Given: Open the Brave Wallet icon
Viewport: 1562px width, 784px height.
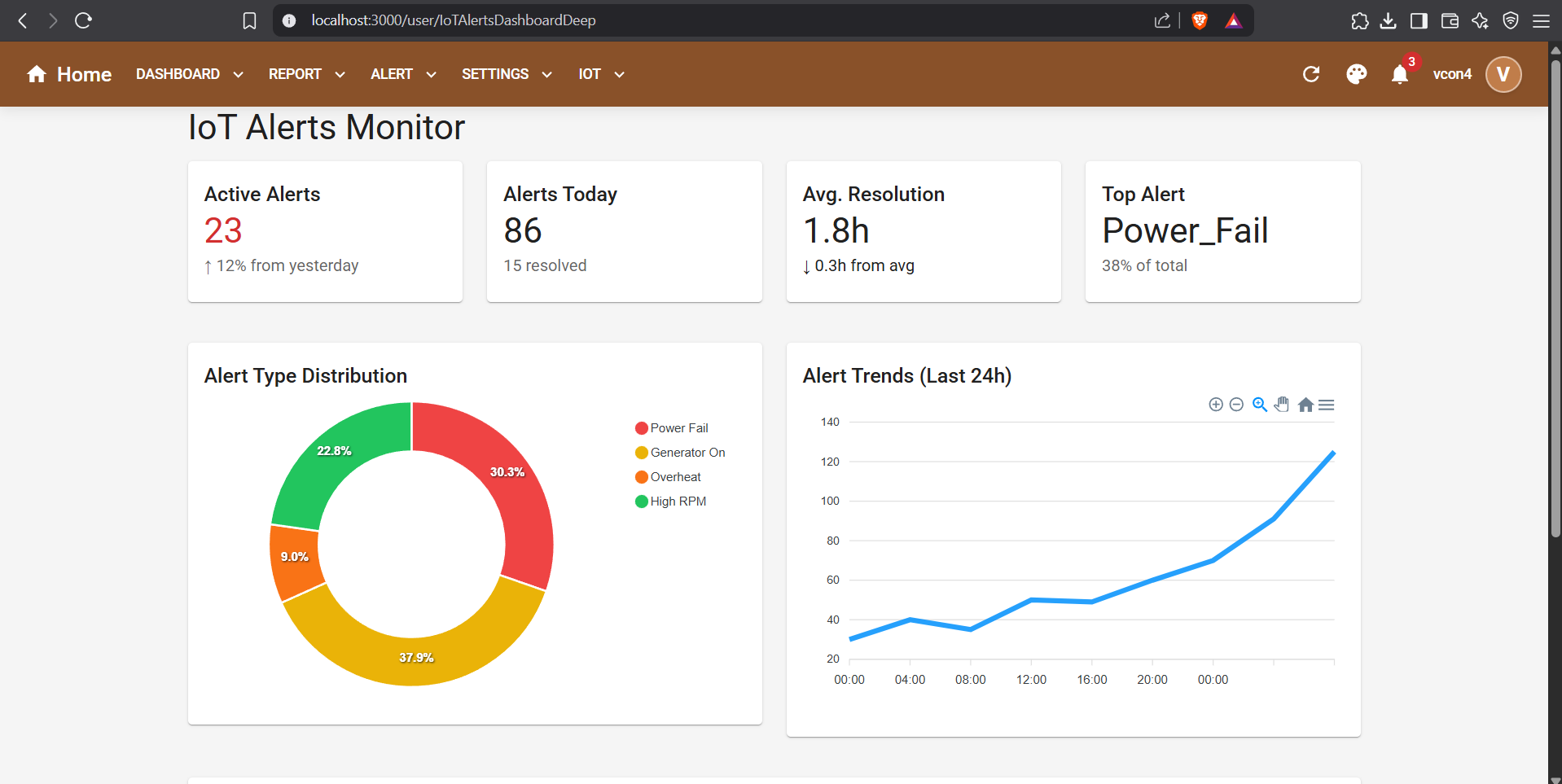Looking at the screenshot, I should tap(1450, 20).
